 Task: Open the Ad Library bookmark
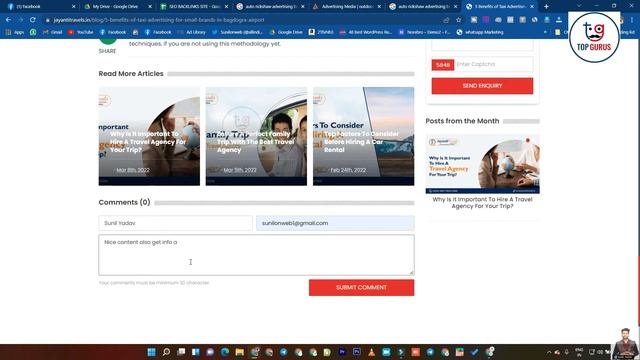coord(192,32)
